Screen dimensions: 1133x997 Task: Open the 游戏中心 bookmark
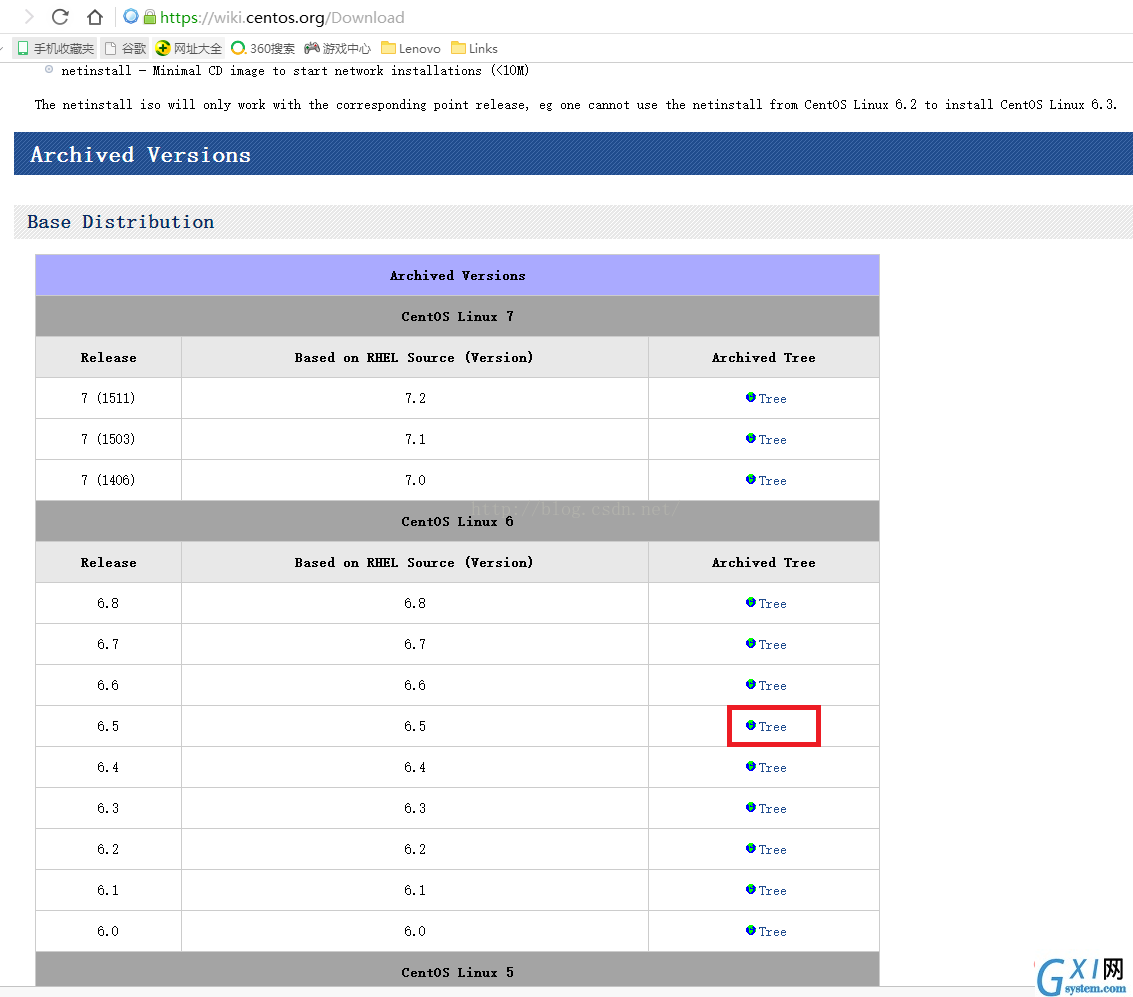coord(337,48)
